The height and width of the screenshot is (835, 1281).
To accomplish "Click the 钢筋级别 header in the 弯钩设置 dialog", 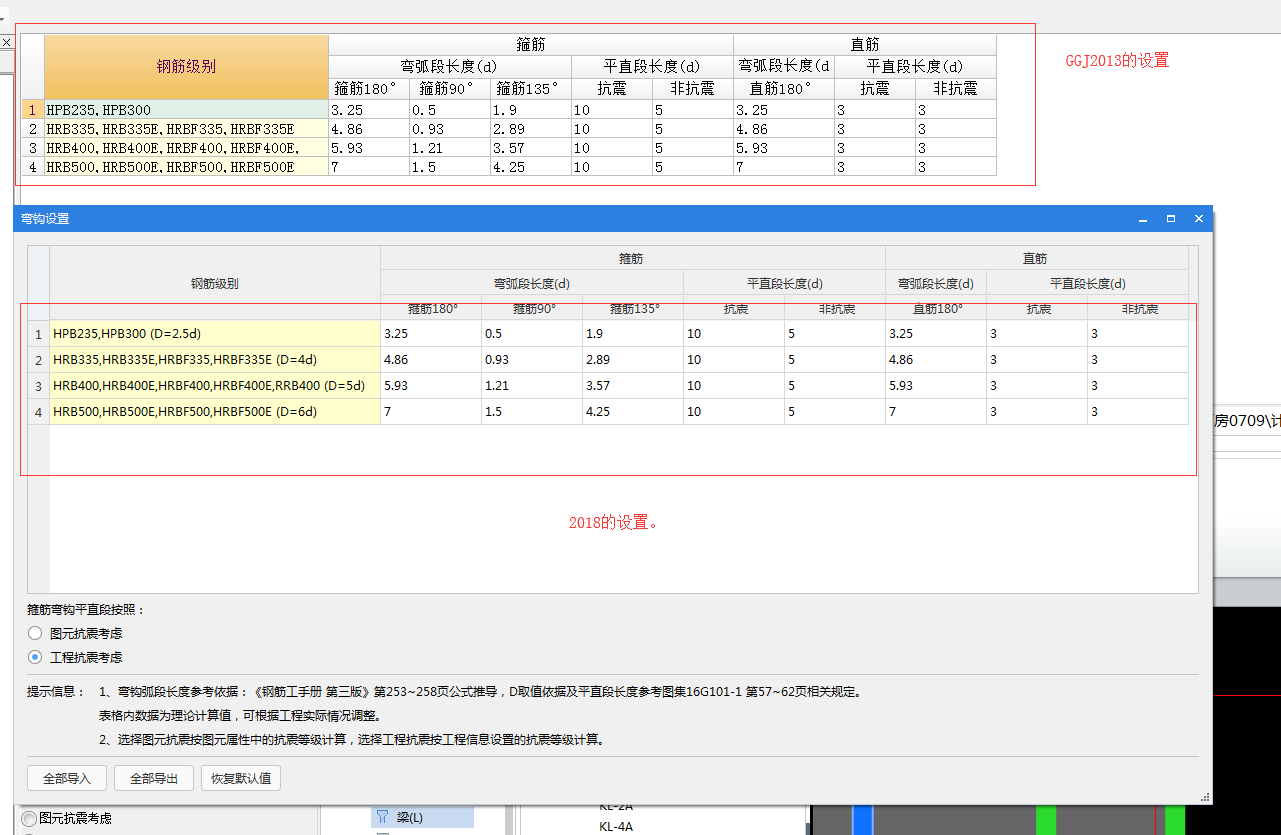I will click(x=215, y=283).
